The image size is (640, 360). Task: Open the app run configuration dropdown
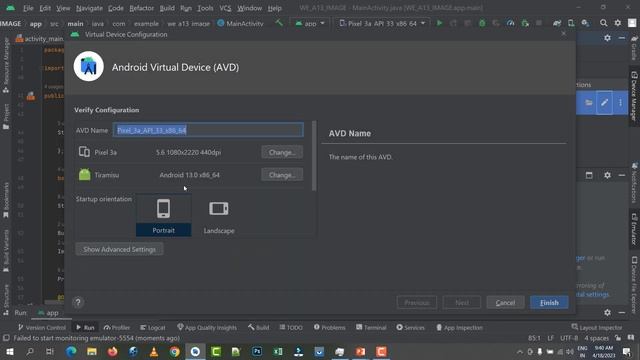(310, 23)
